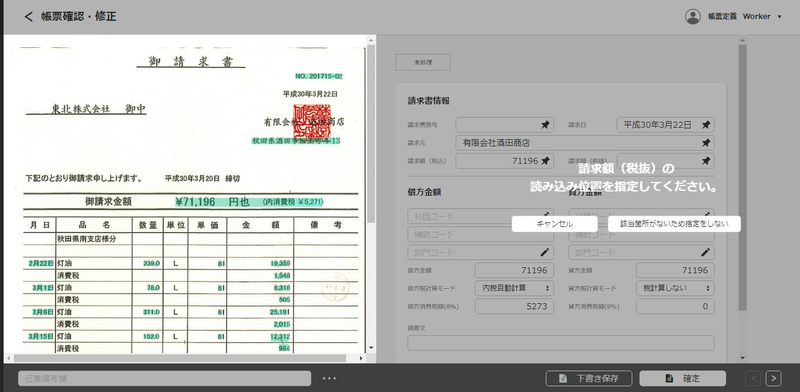This screenshot has width=800, height=392.
Task: Click the pin icon beside 請求額(税込) value
Action: point(545,161)
